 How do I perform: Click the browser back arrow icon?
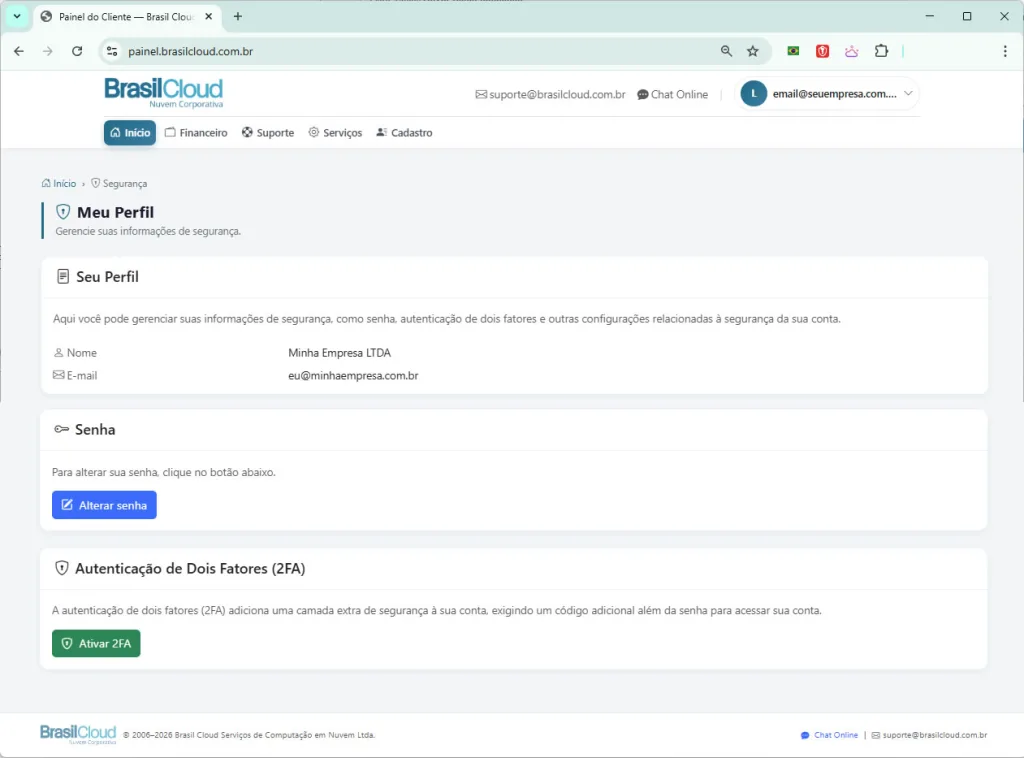click(19, 51)
